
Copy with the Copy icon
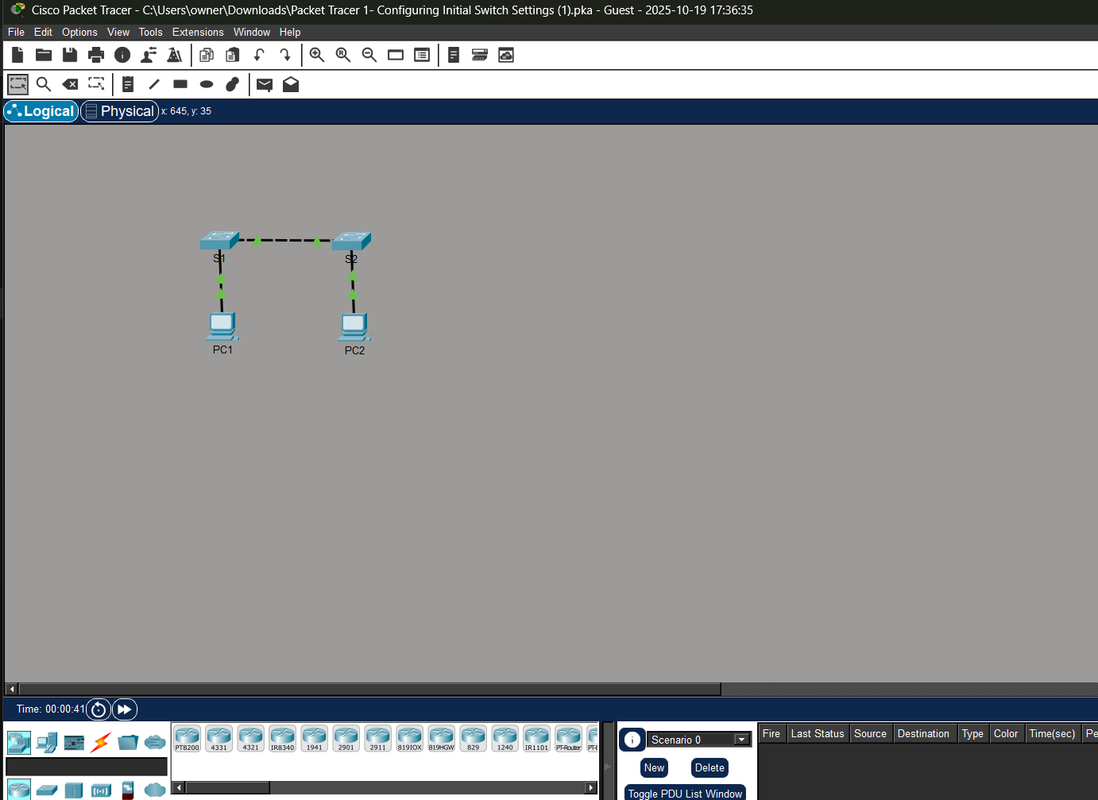coord(206,55)
